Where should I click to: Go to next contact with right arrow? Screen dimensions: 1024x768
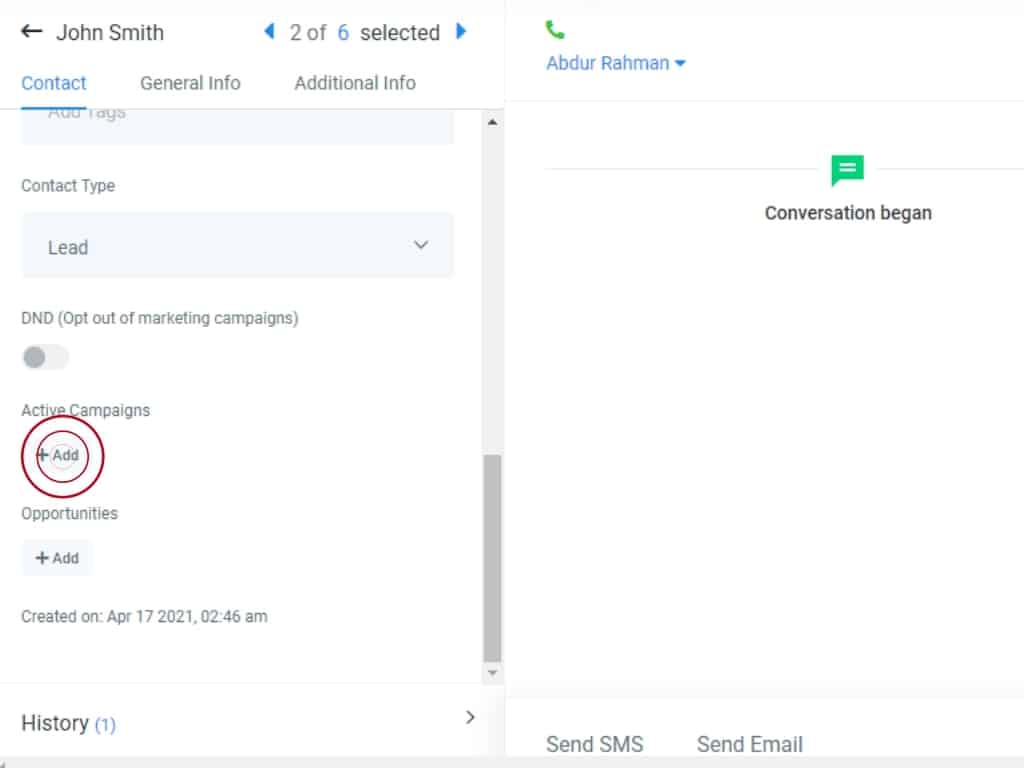pyautogui.click(x=461, y=32)
